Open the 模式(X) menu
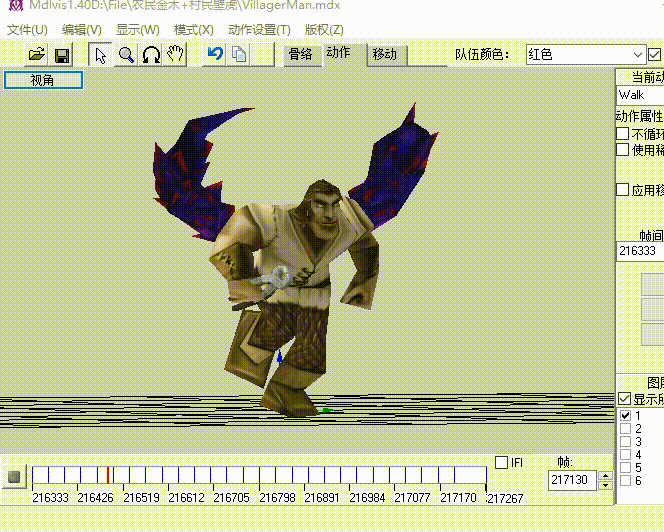Screen dimensions: 664x532 [x=194, y=30]
